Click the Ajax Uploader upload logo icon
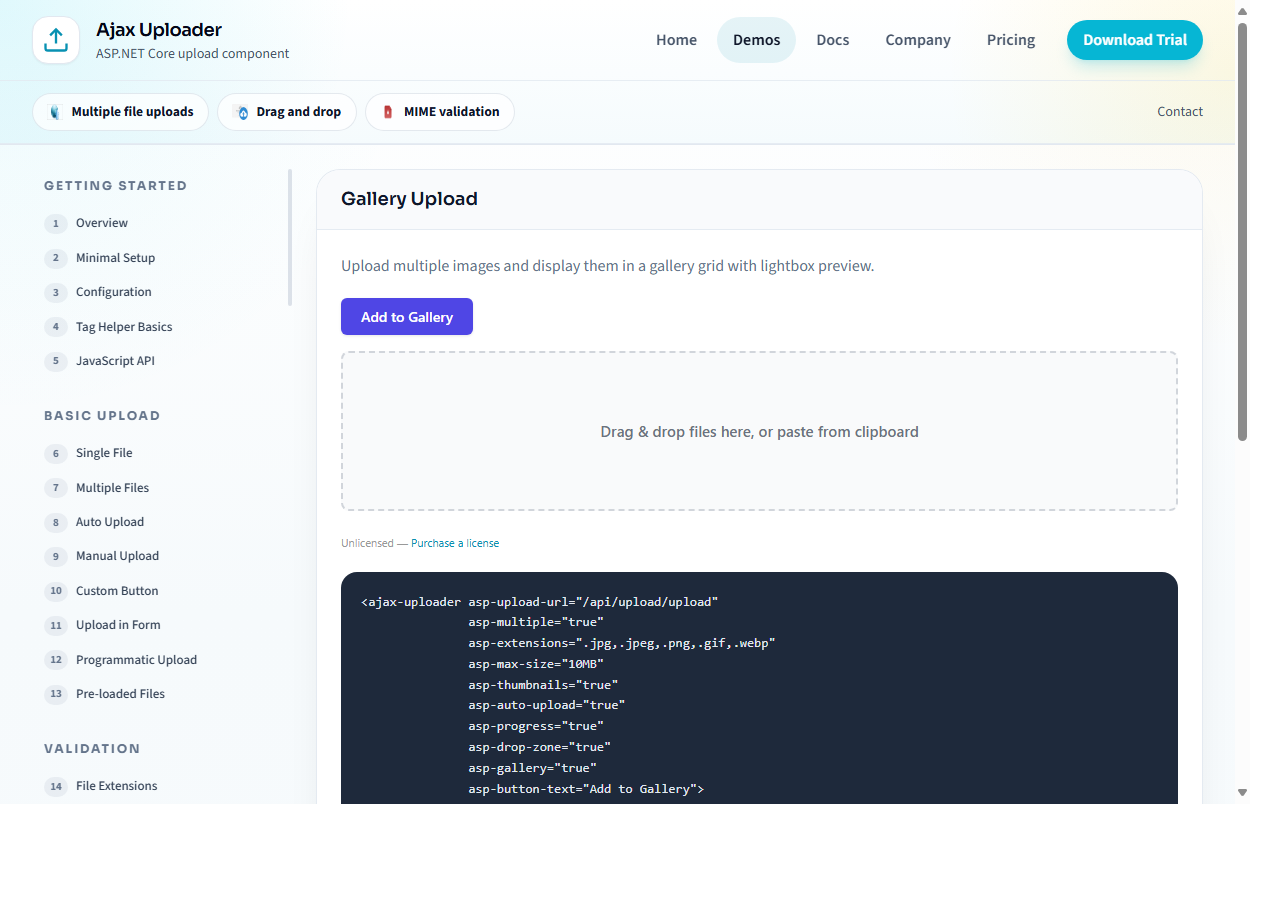Screen dimensions: 1280x900 (x=56, y=40)
